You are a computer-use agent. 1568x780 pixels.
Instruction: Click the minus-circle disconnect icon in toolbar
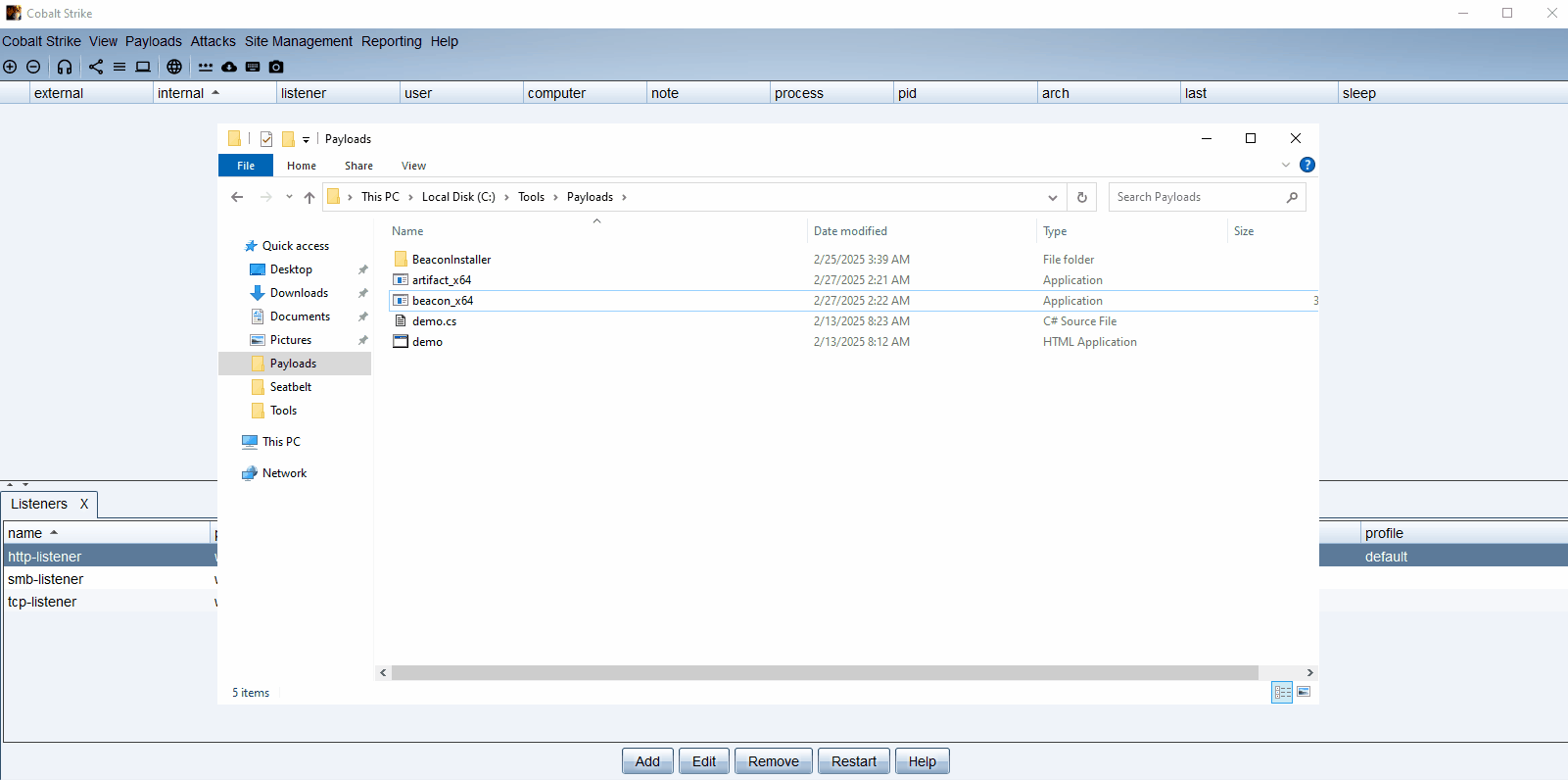click(33, 67)
